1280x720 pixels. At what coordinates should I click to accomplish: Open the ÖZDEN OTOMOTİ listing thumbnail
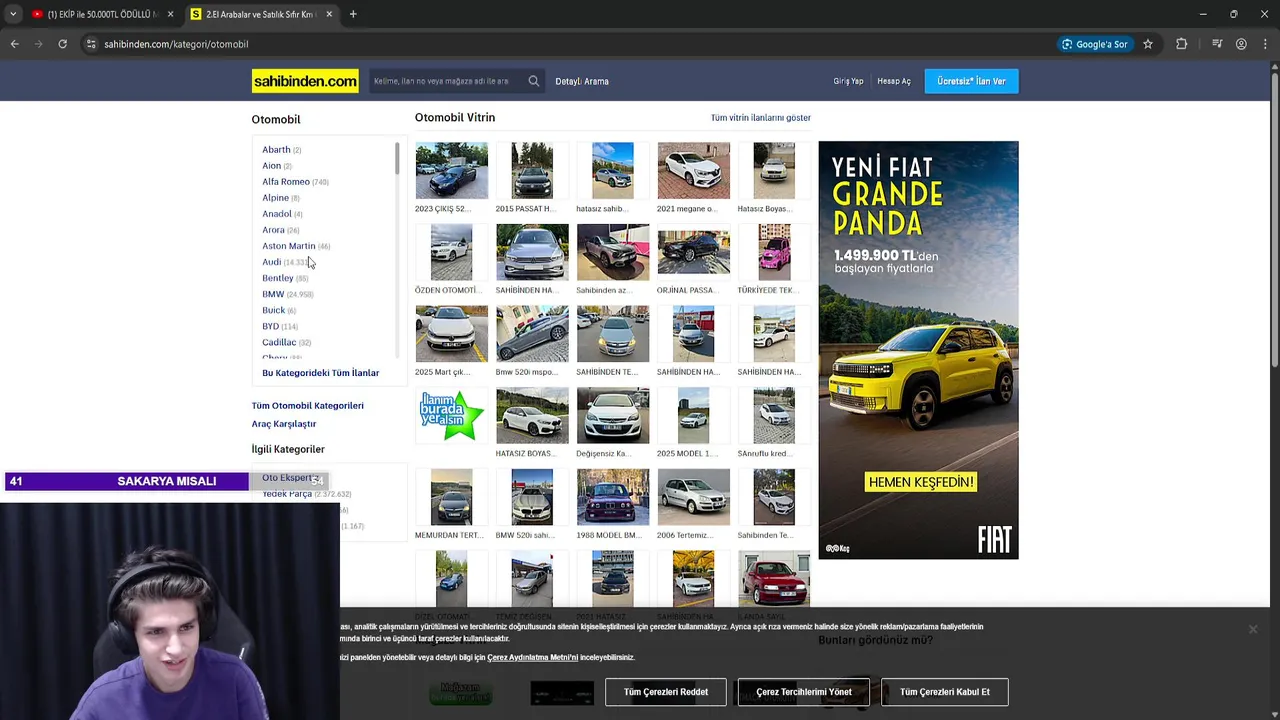(x=451, y=252)
